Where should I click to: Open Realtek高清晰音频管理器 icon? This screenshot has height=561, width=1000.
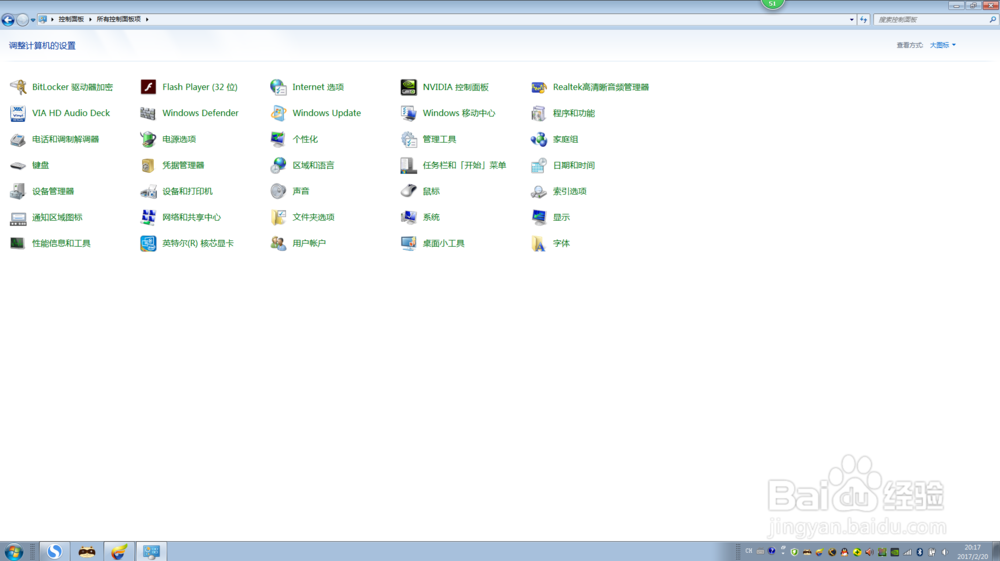(538, 87)
